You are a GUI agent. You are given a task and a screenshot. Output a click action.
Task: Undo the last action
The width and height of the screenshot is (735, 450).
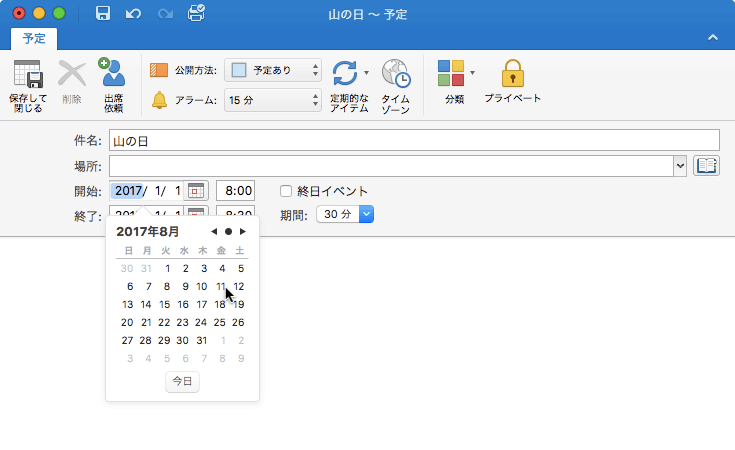click(133, 14)
